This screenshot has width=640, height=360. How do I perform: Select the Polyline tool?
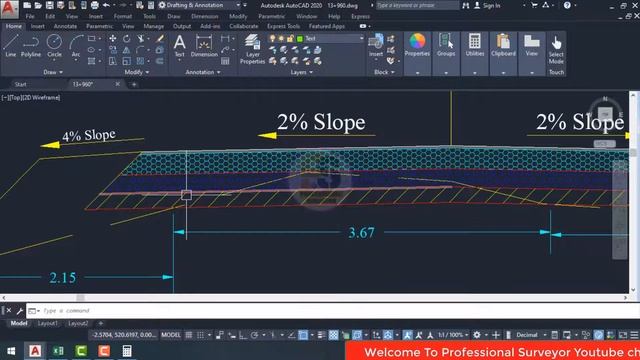31,45
